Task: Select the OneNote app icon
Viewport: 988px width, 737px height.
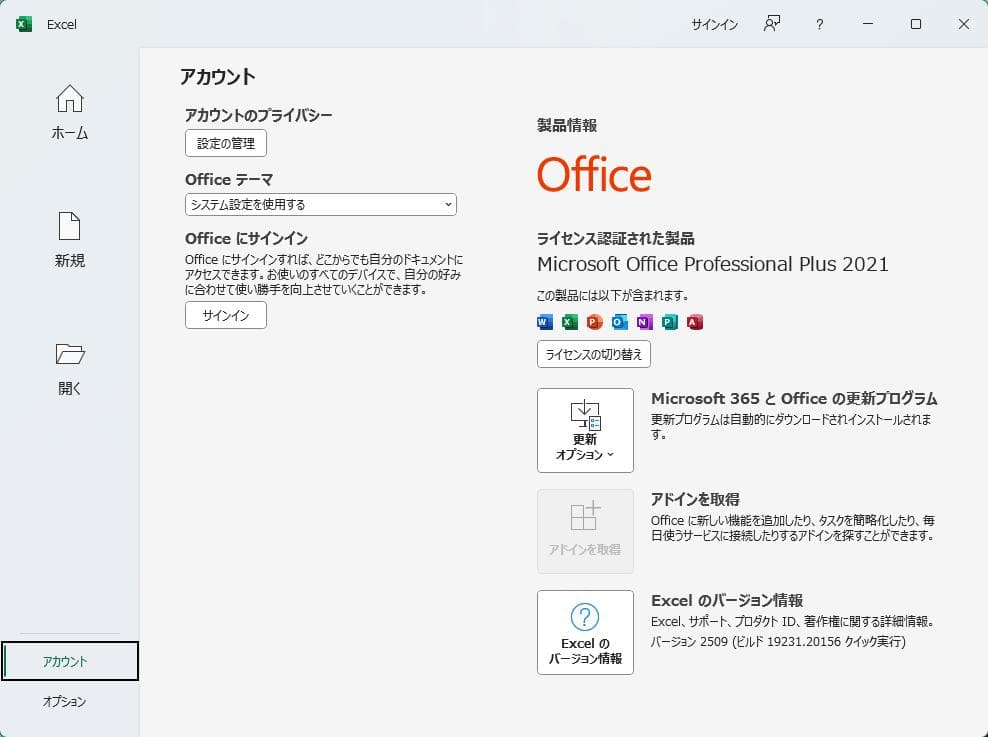Action: (x=644, y=322)
